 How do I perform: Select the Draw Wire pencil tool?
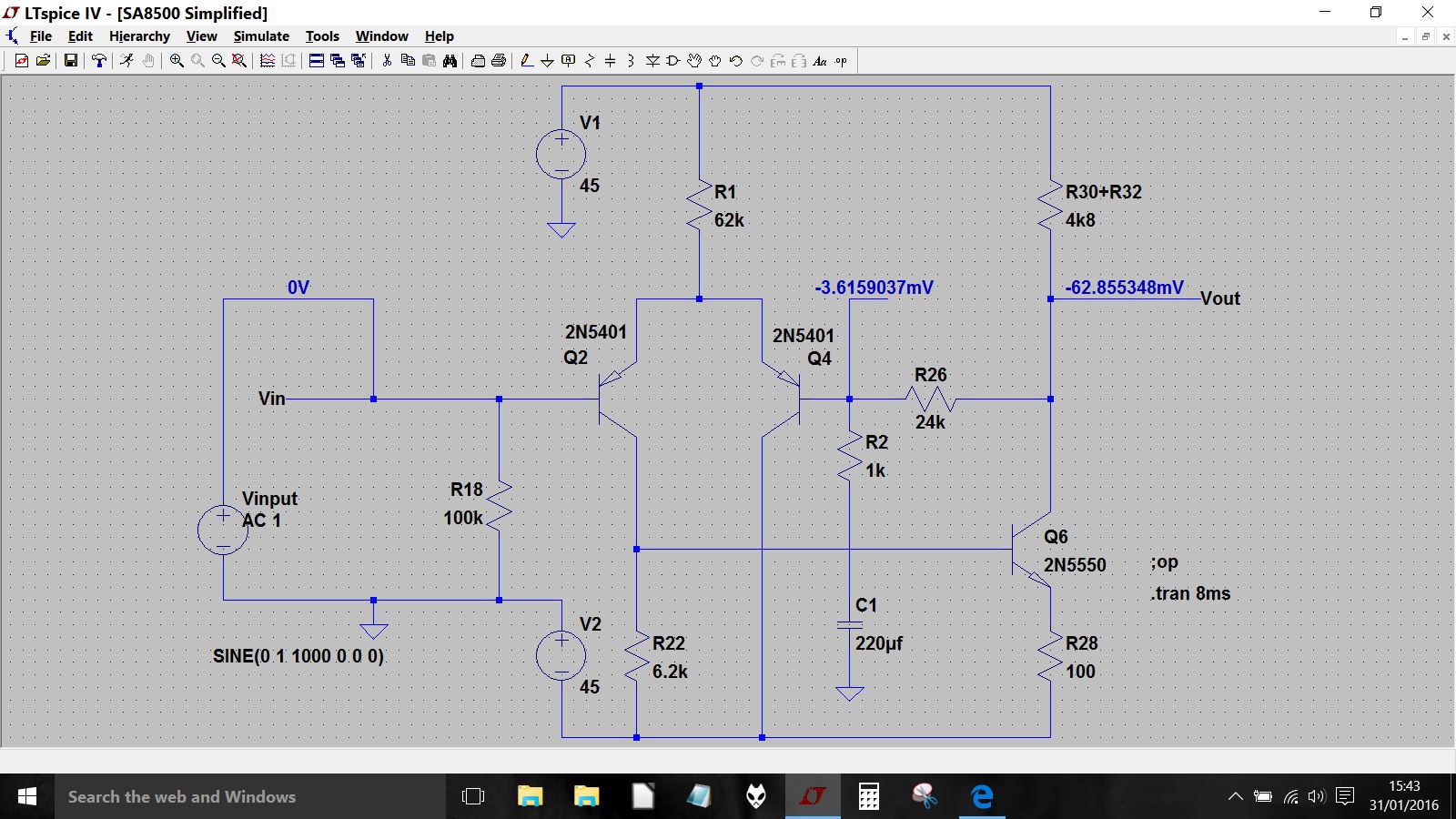pyautogui.click(x=526, y=61)
